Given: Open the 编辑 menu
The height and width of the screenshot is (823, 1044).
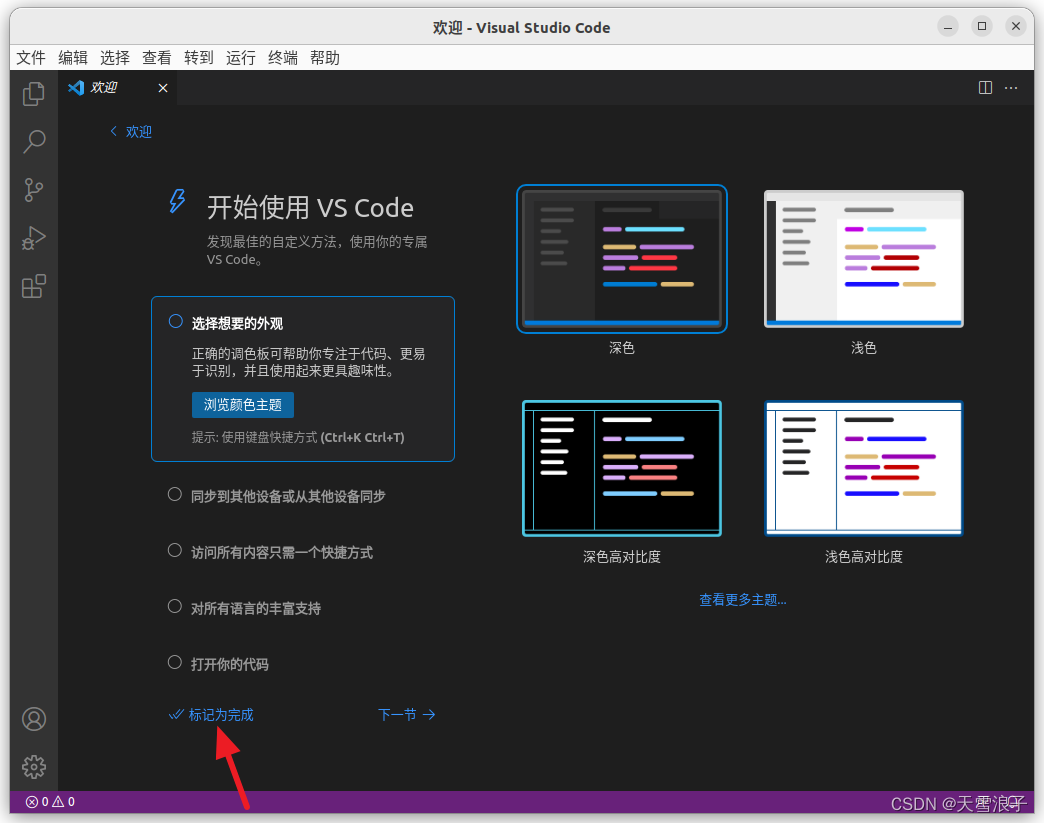Looking at the screenshot, I should point(73,58).
